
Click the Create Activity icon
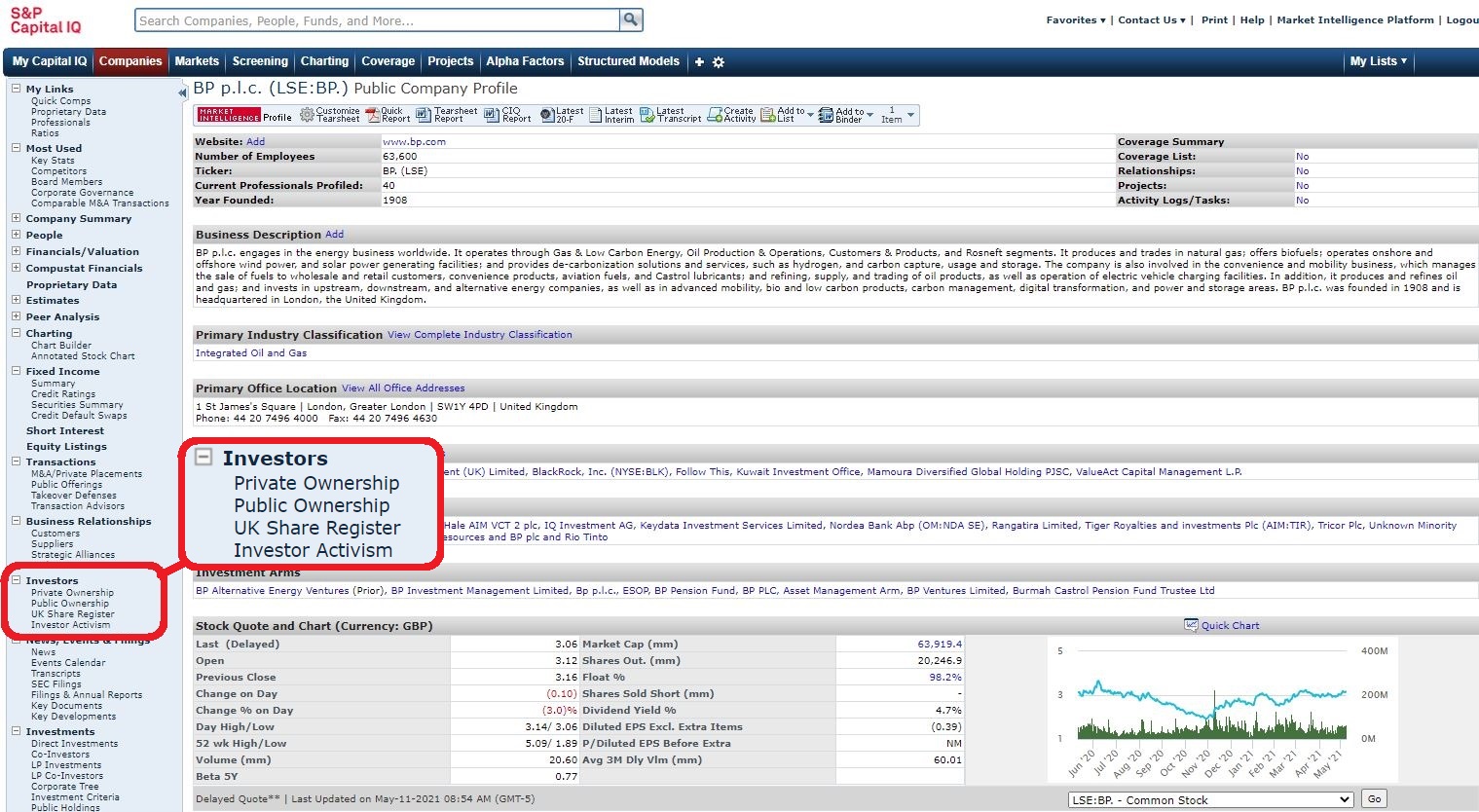716,115
